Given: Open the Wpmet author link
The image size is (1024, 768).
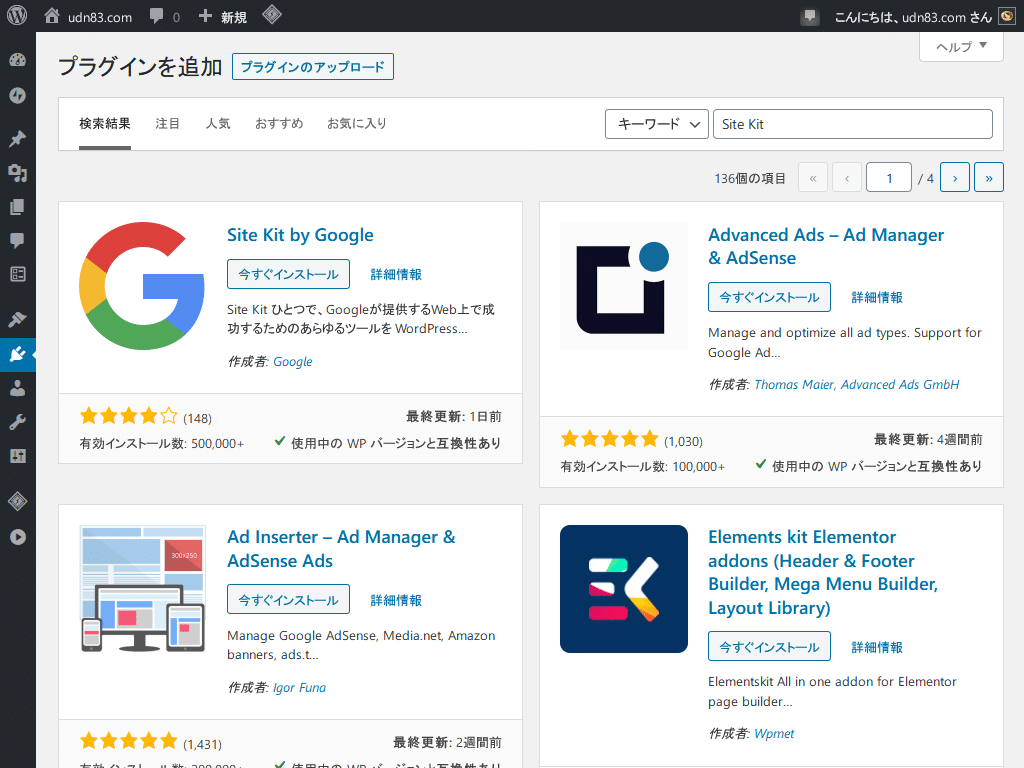Looking at the screenshot, I should click(x=774, y=733).
